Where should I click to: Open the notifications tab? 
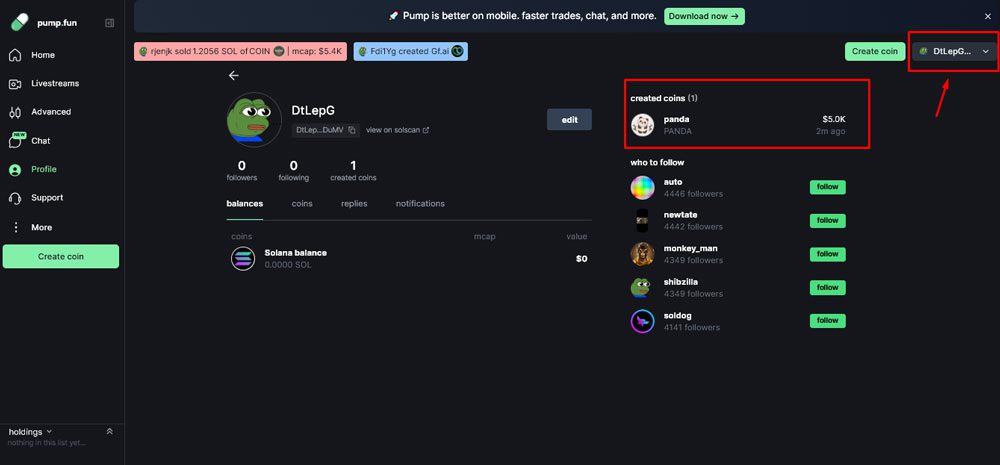pos(420,204)
